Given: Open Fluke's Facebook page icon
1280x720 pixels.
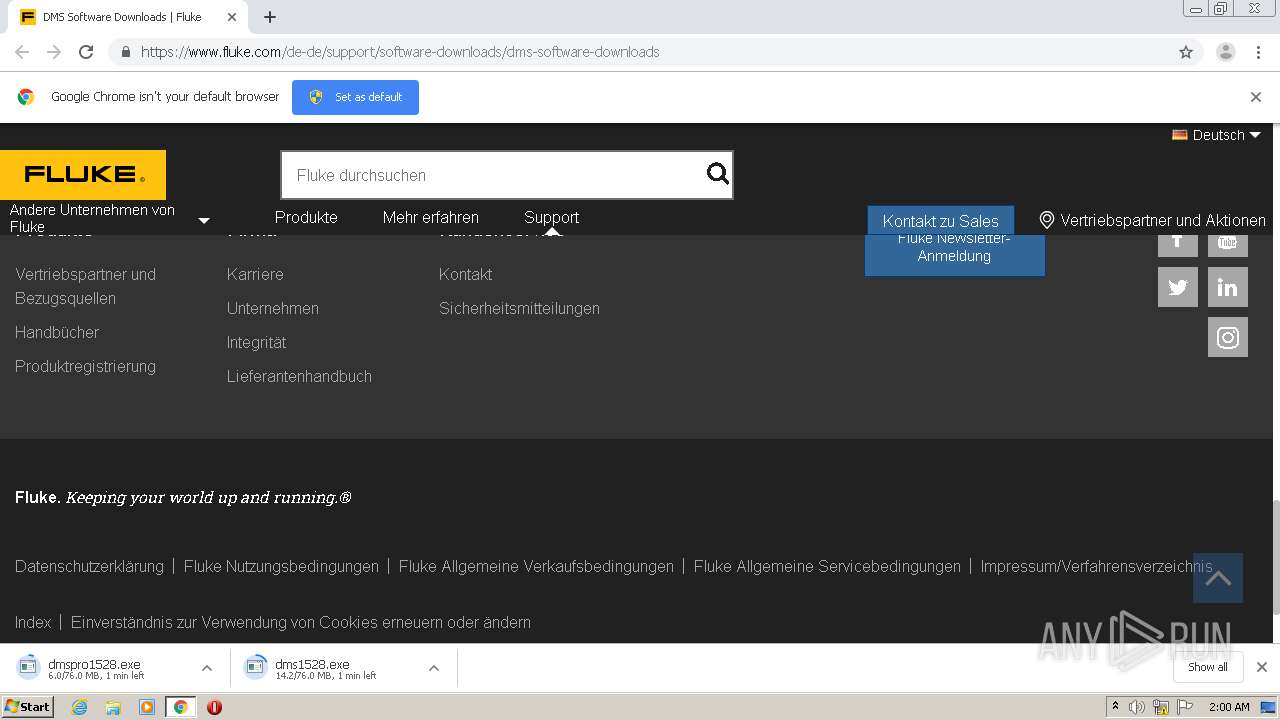Looking at the screenshot, I should [x=1178, y=246].
